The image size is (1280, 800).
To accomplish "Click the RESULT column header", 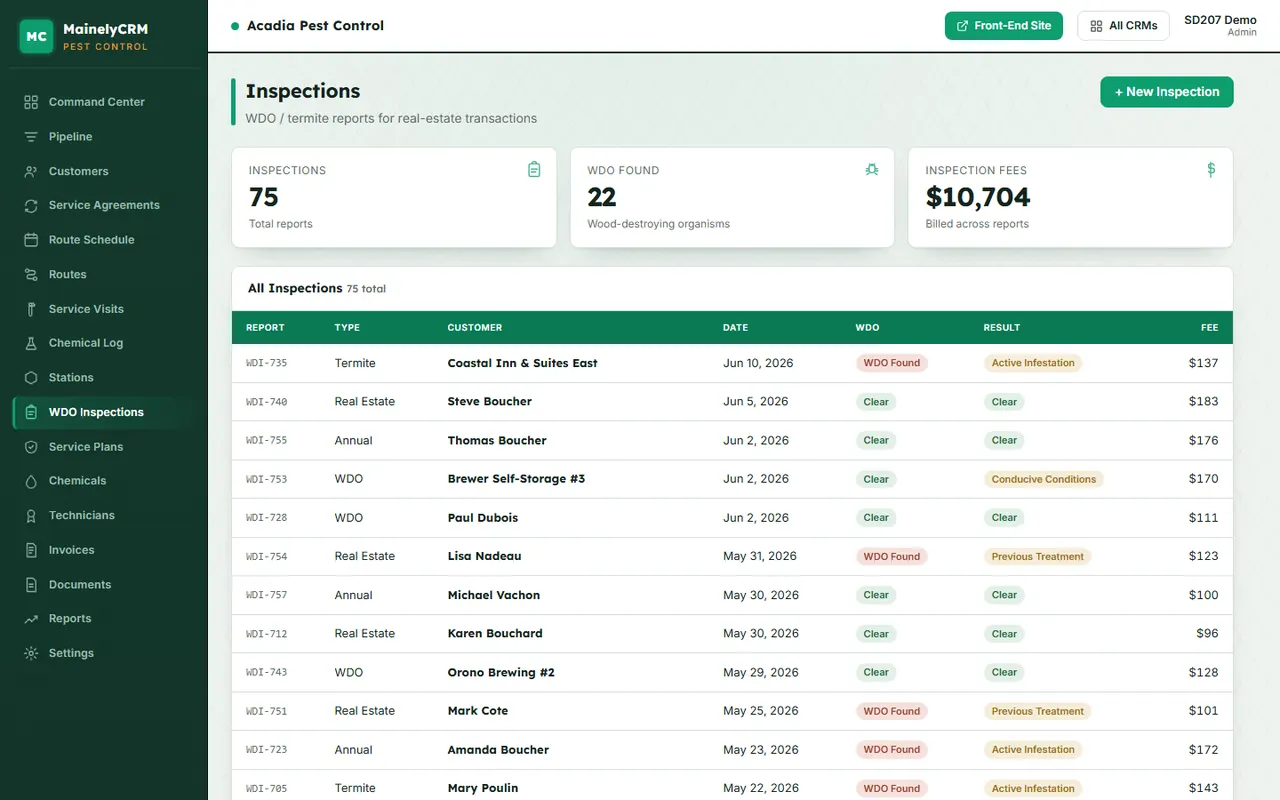I will [1001, 328].
